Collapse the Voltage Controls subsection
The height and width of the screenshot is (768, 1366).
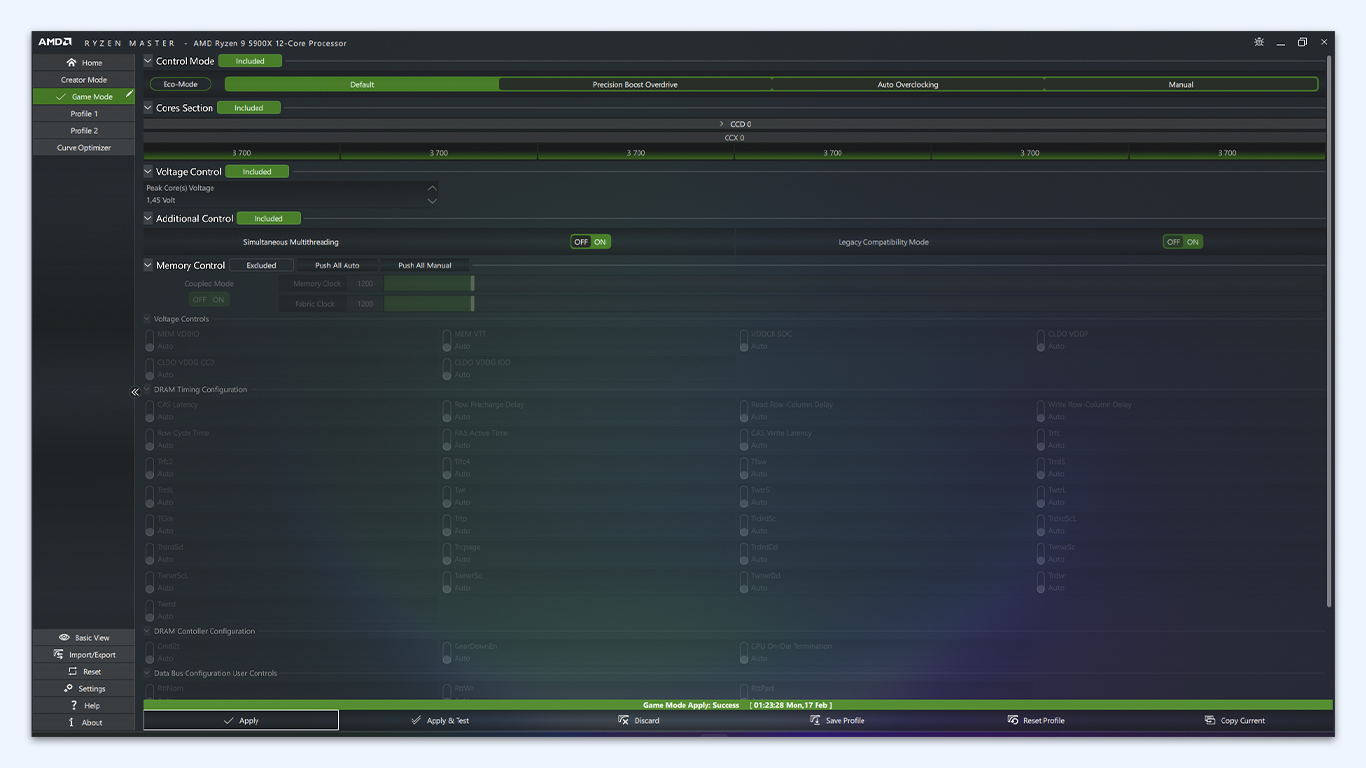click(x=147, y=319)
